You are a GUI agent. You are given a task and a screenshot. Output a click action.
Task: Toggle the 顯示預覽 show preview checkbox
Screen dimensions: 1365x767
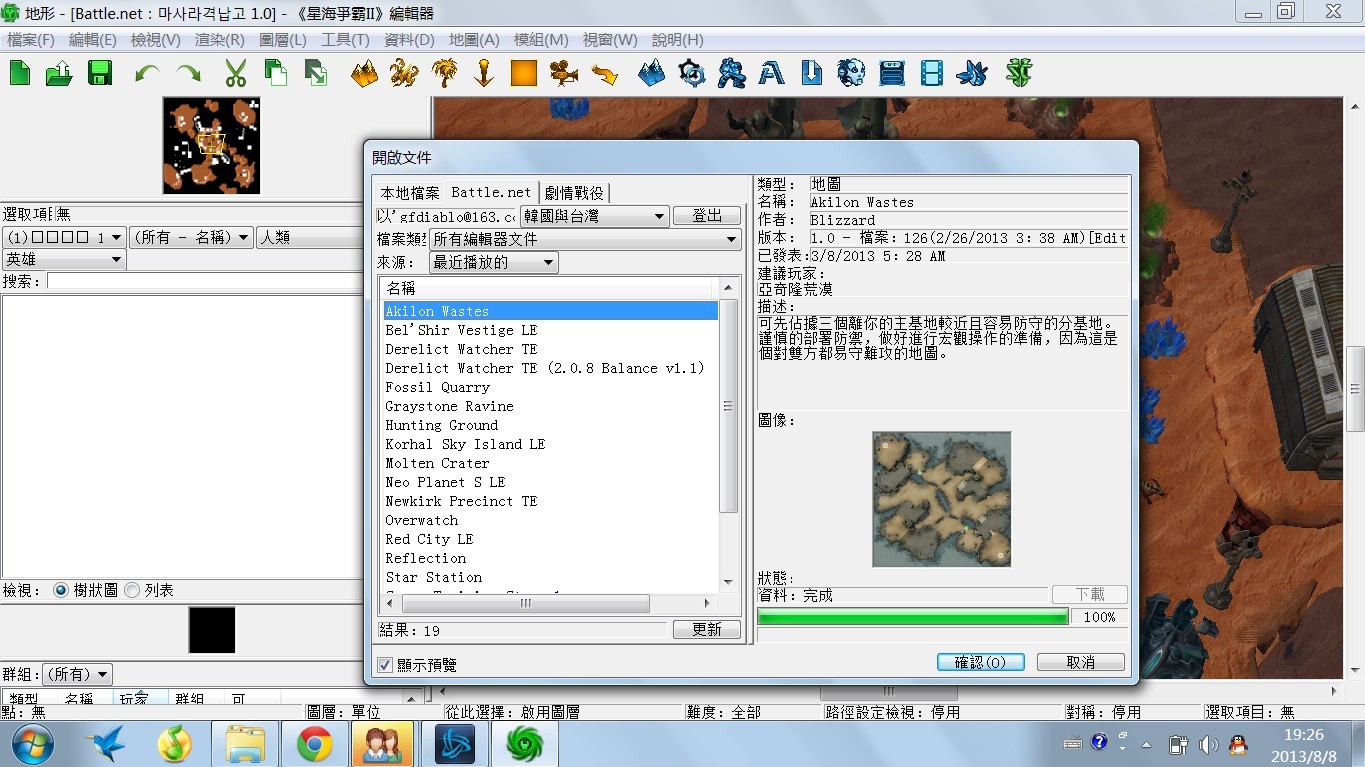point(385,665)
